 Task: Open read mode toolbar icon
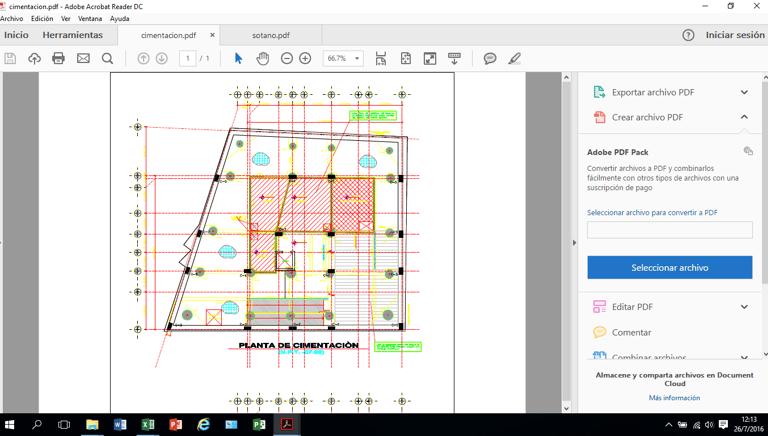point(454,58)
